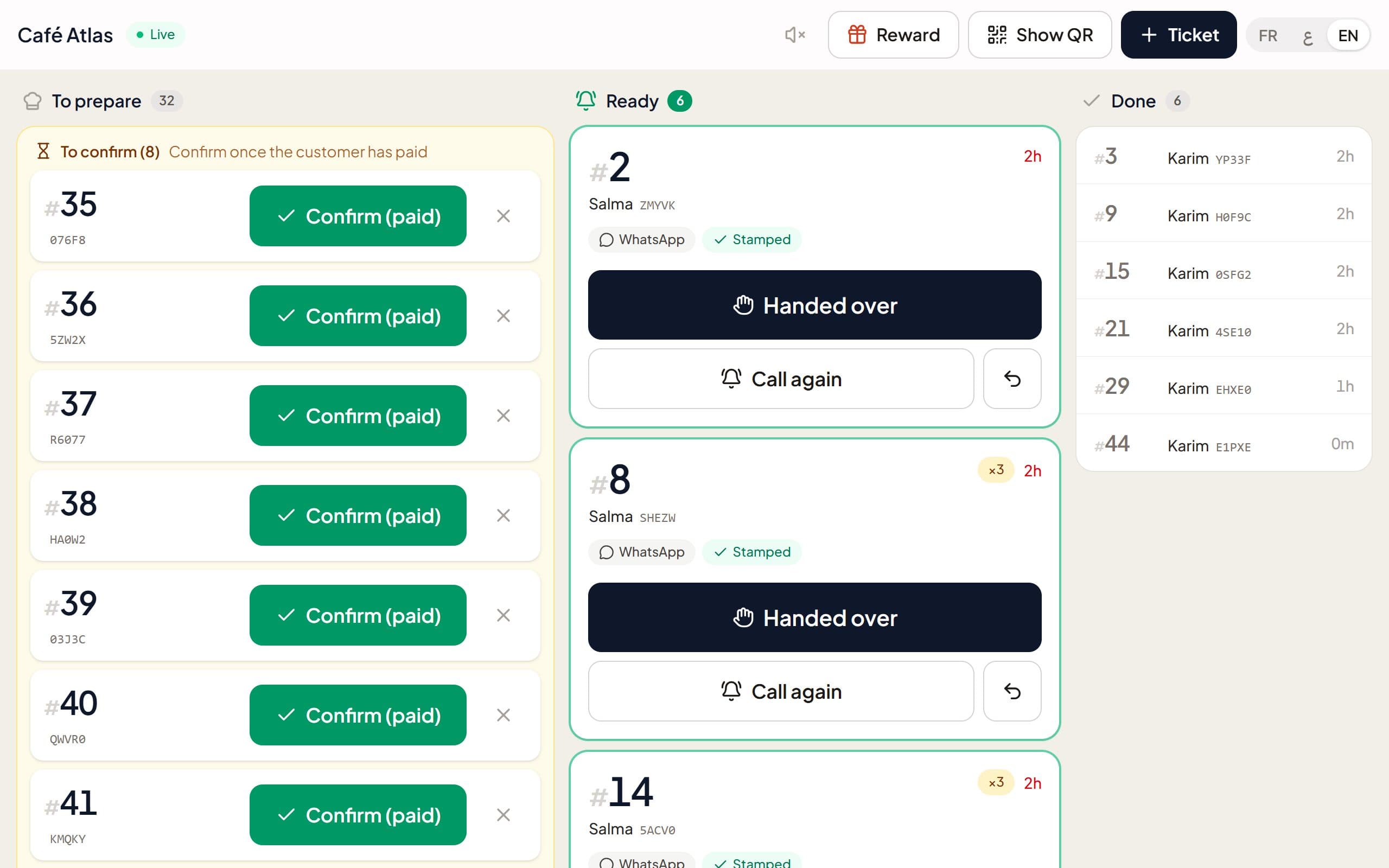
Task: Confirm paid for ticket #36
Action: click(358, 316)
